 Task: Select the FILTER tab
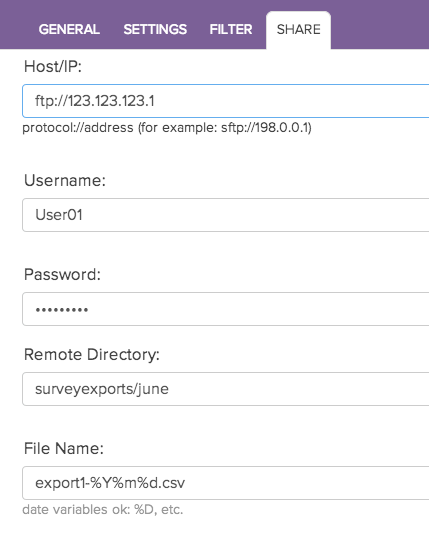[231, 29]
